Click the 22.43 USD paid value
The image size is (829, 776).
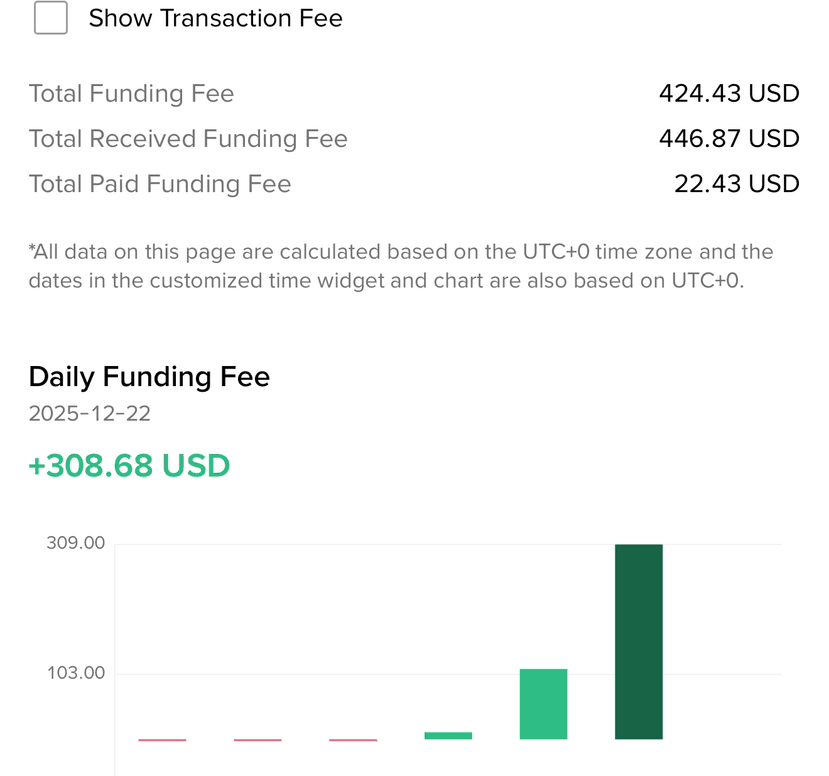pyautogui.click(x=737, y=184)
